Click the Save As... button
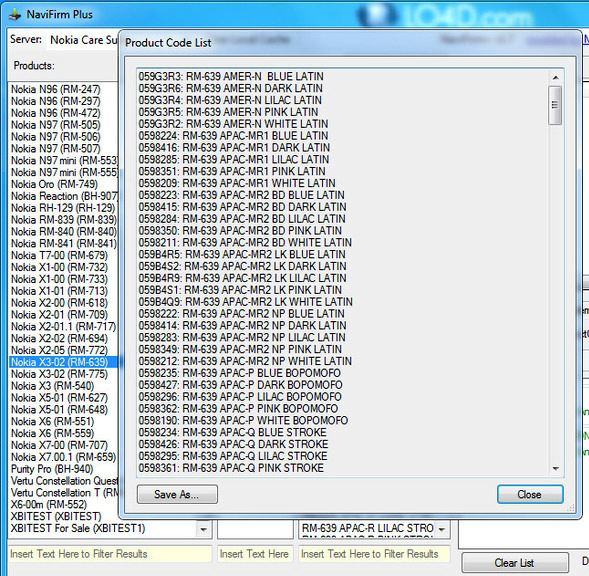 click(x=177, y=494)
